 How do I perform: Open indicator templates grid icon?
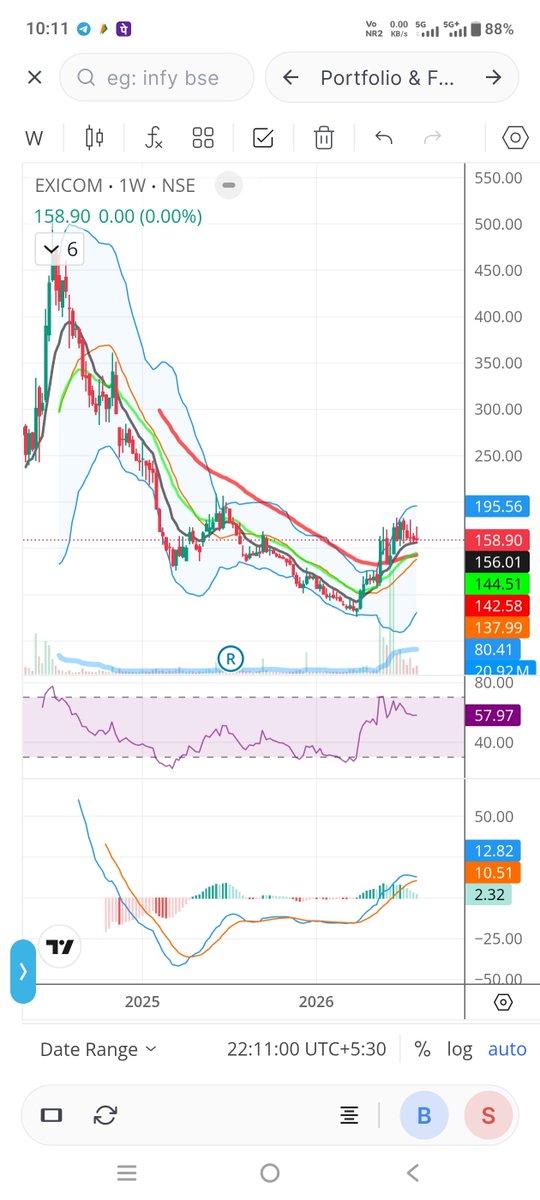point(203,138)
